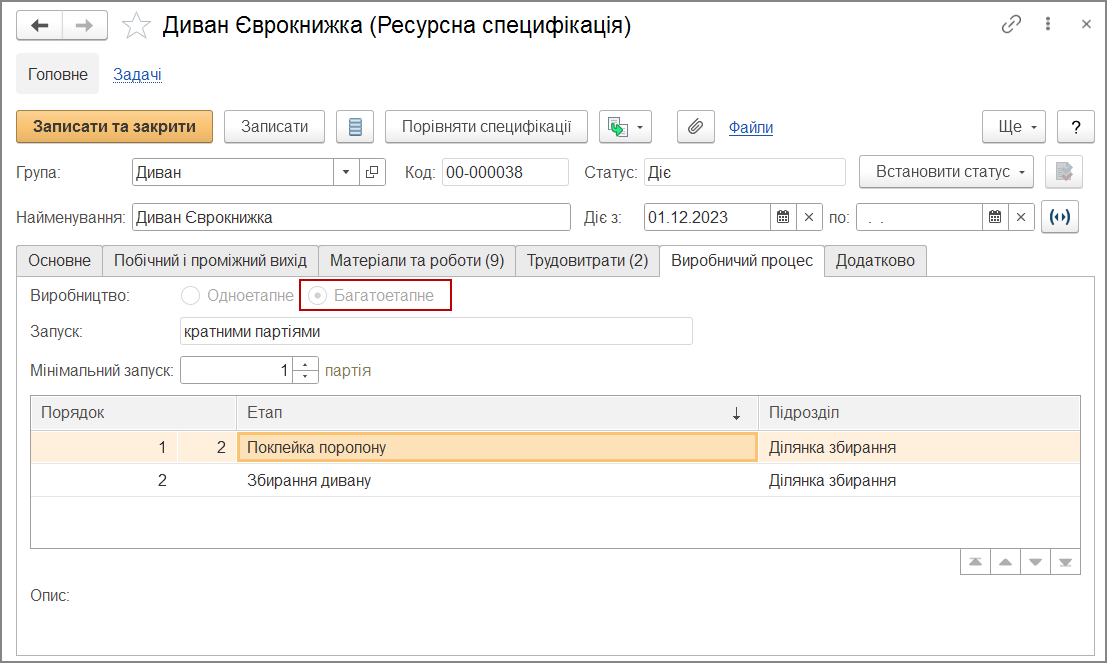Clear the 'по' end date field
The height and width of the screenshot is (663, 1107).
pos(1021,217)
